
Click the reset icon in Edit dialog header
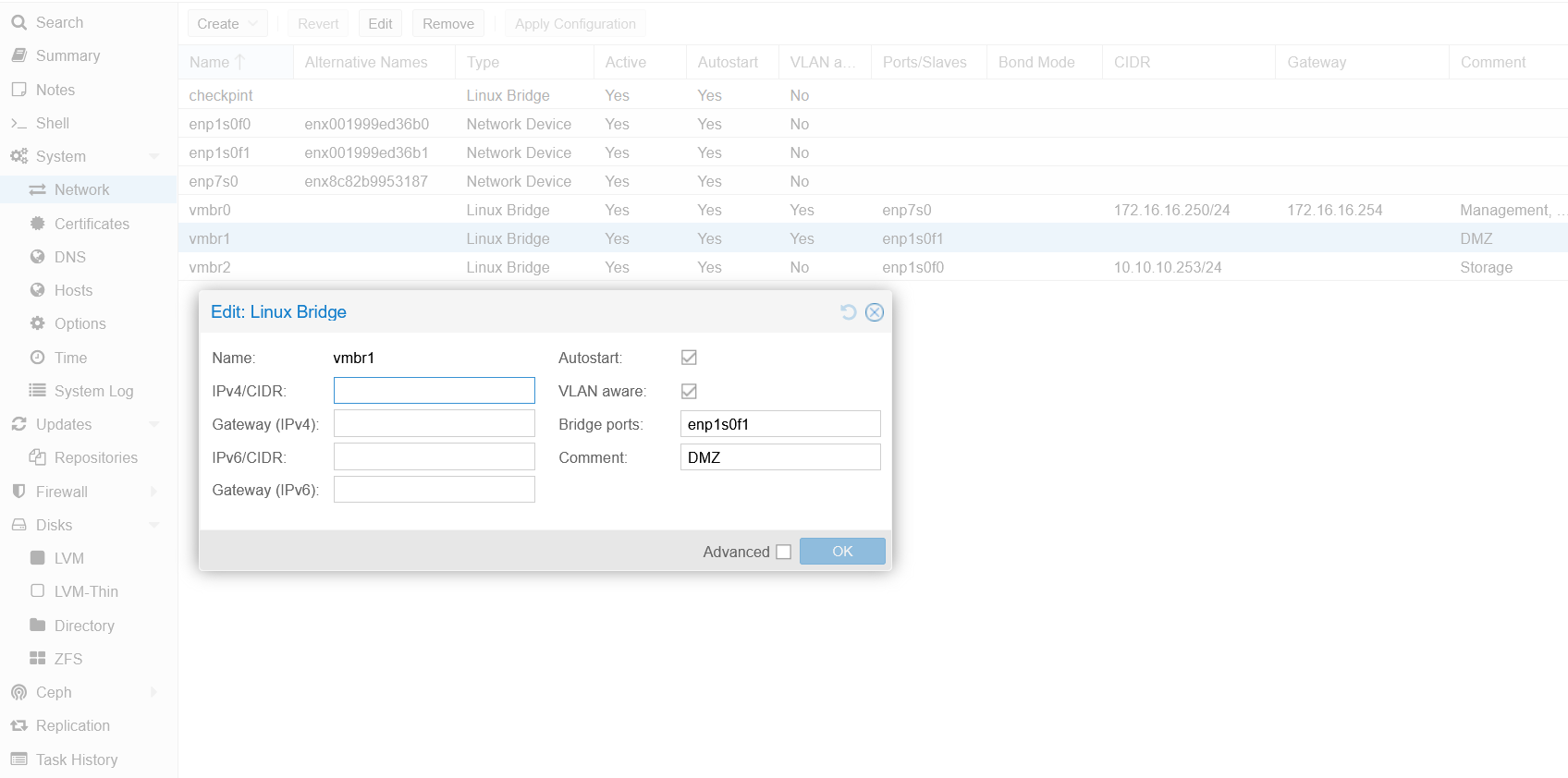[848, 312]
